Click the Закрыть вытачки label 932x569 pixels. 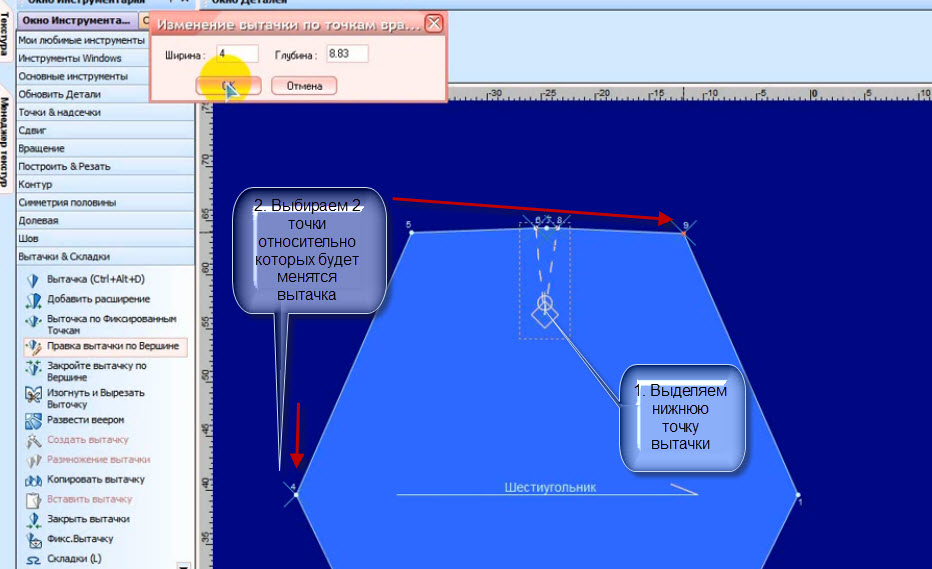coord(88,519)
